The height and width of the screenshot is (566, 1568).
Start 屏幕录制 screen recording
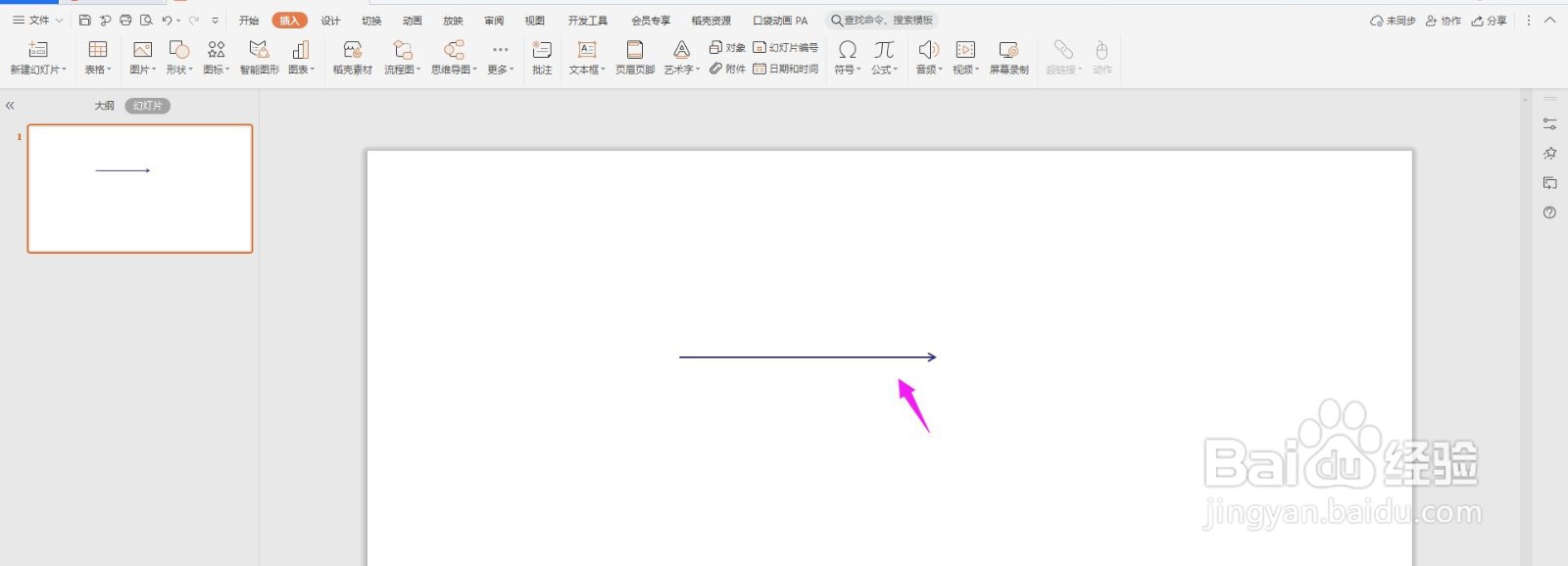pos(1008,57)
